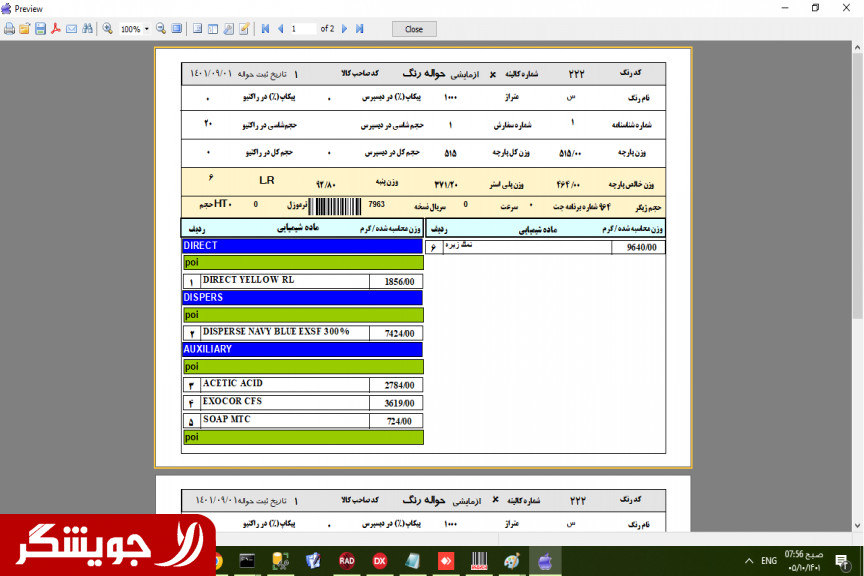The height and width of the screenshot is (576, 864).
Task: Click the page number input field
Action: 302,29
